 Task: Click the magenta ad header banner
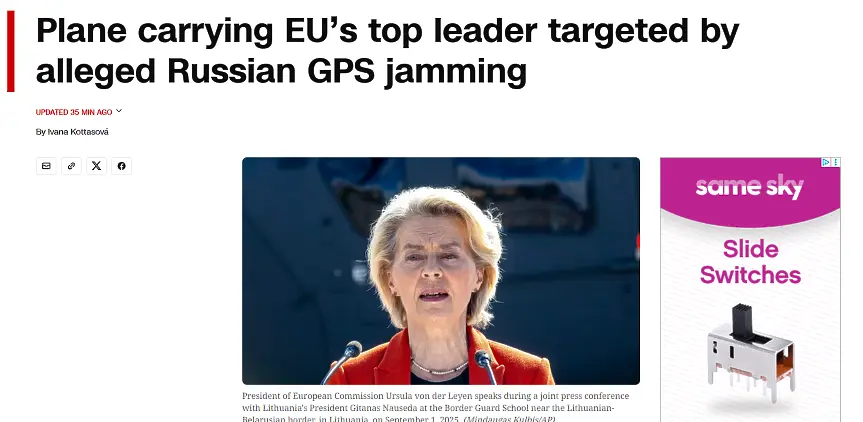[x=750, y=192]
